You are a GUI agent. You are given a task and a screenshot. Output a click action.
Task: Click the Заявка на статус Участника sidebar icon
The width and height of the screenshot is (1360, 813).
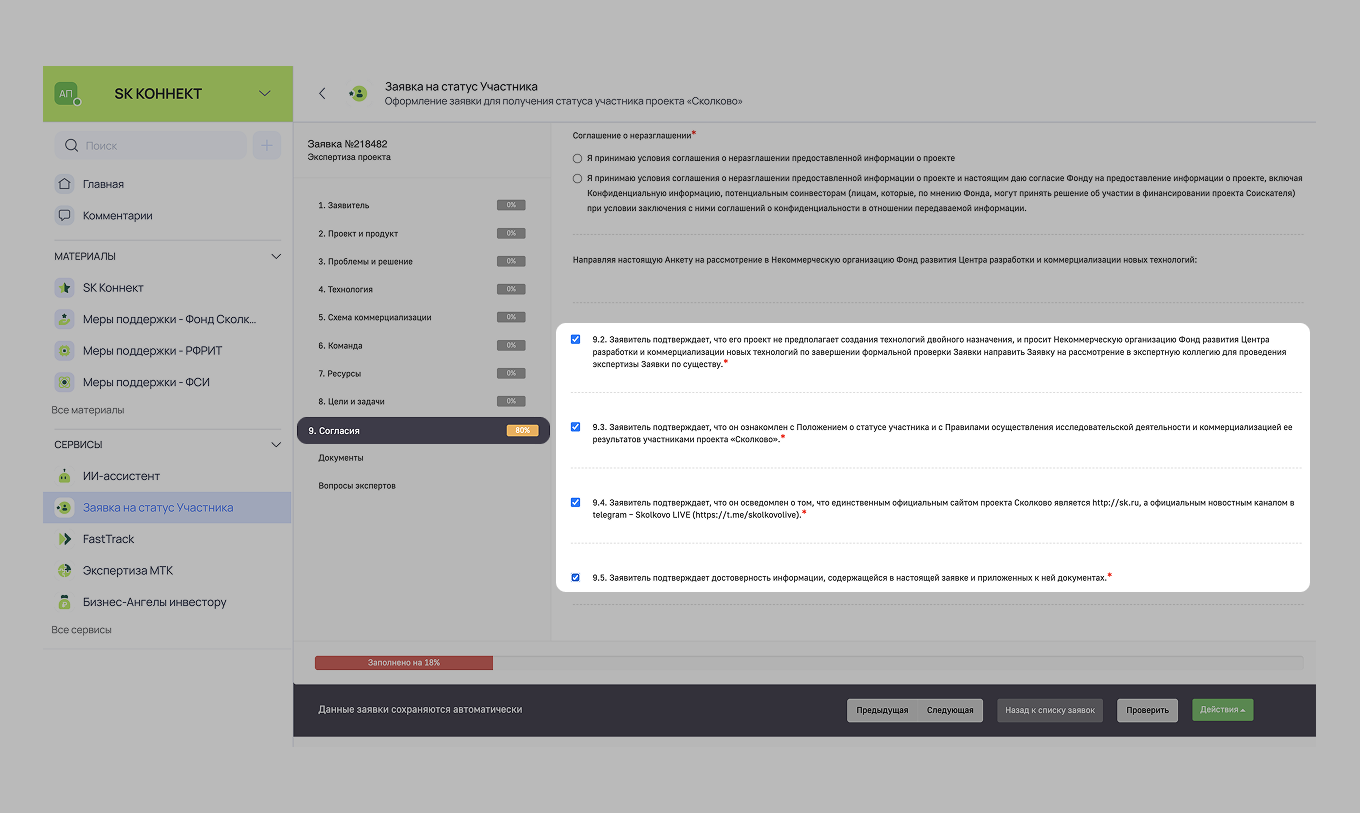64,508
